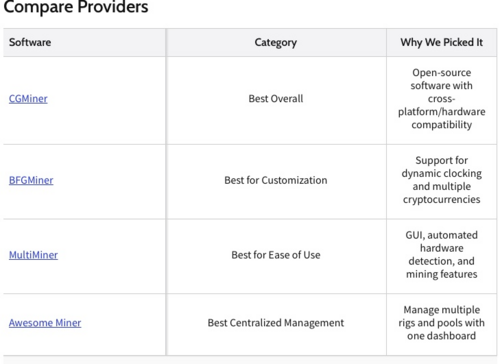Click the Software column header
The image size is (500, 364).
pyautogui.click(x=30, y=42)
